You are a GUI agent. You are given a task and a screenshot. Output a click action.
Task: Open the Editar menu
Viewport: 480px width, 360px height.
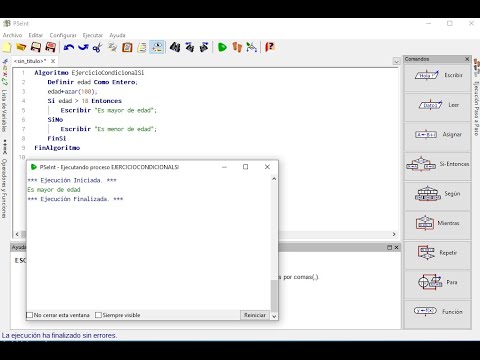36,35
